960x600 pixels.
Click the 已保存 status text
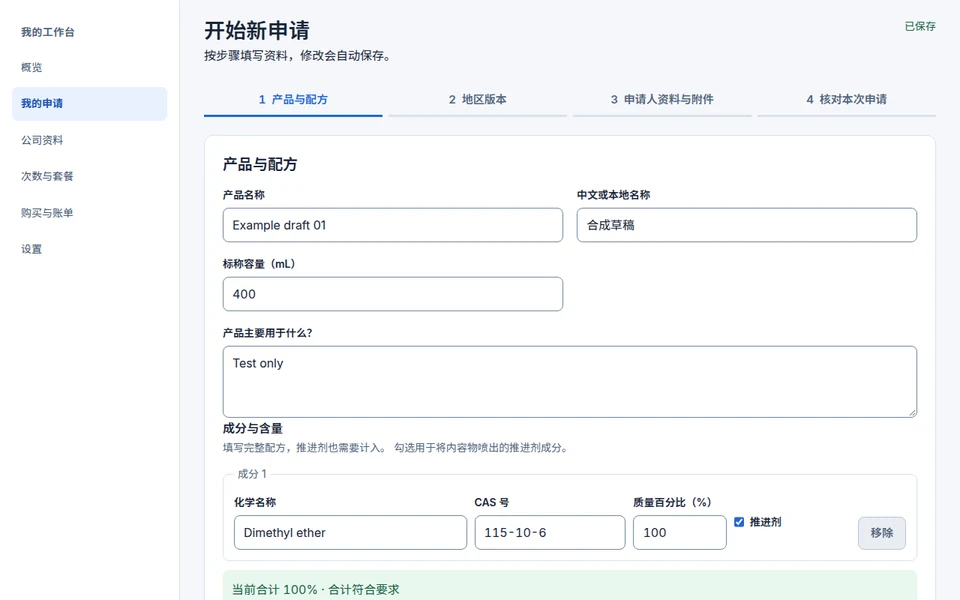tap(920, 26)
